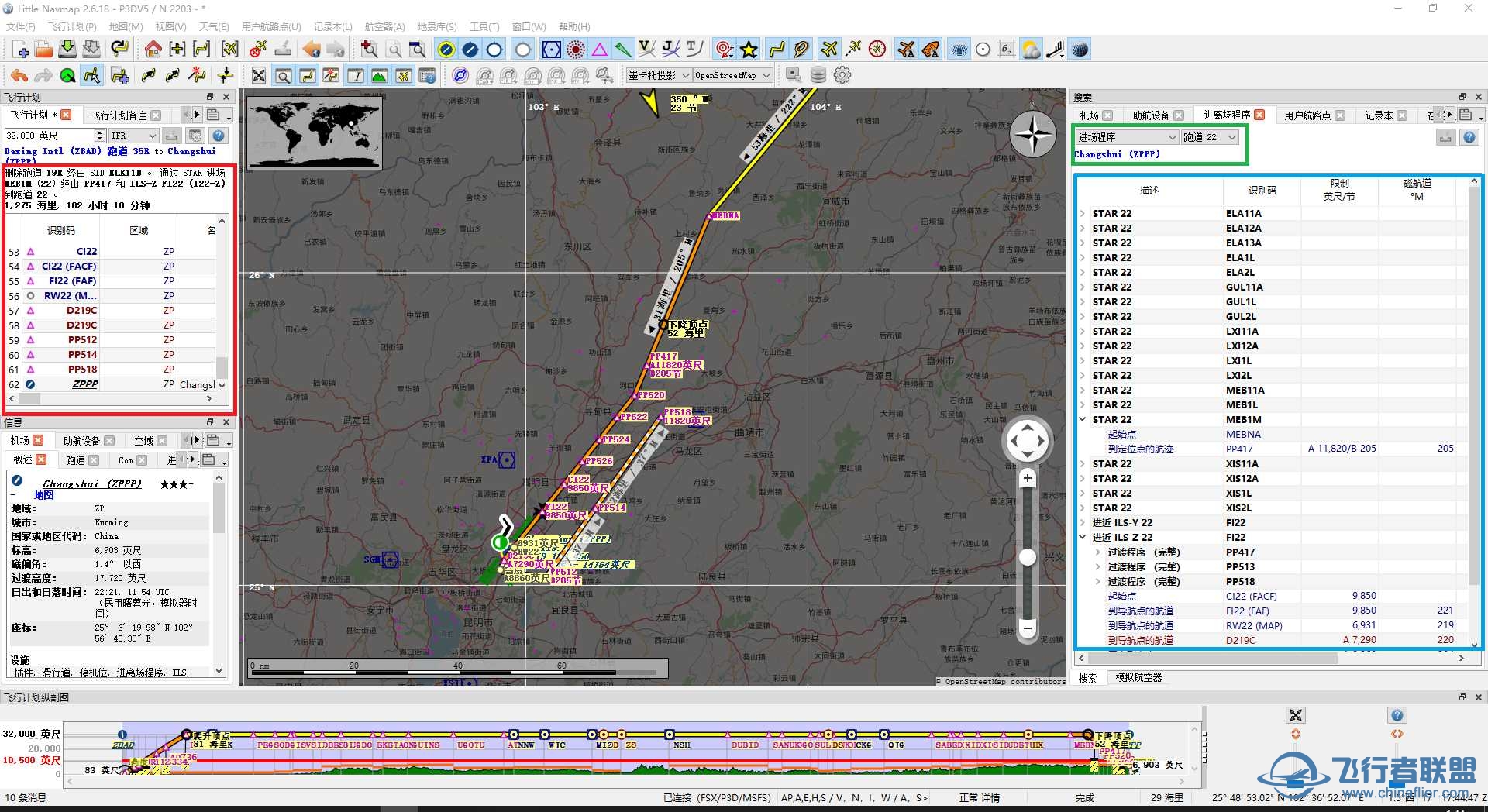This screenshot has height=812, width=1488.
Task: Open help in procedure search panel
Action: click(1469, 137)
